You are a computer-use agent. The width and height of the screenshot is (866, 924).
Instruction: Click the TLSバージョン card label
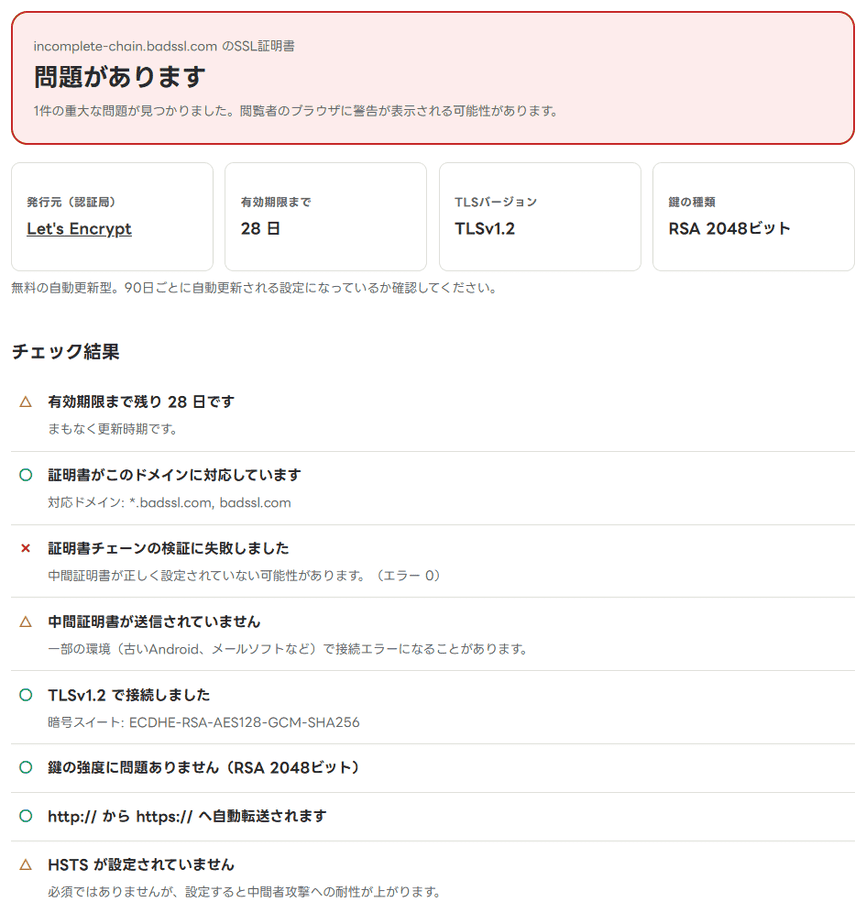(496, 202)
